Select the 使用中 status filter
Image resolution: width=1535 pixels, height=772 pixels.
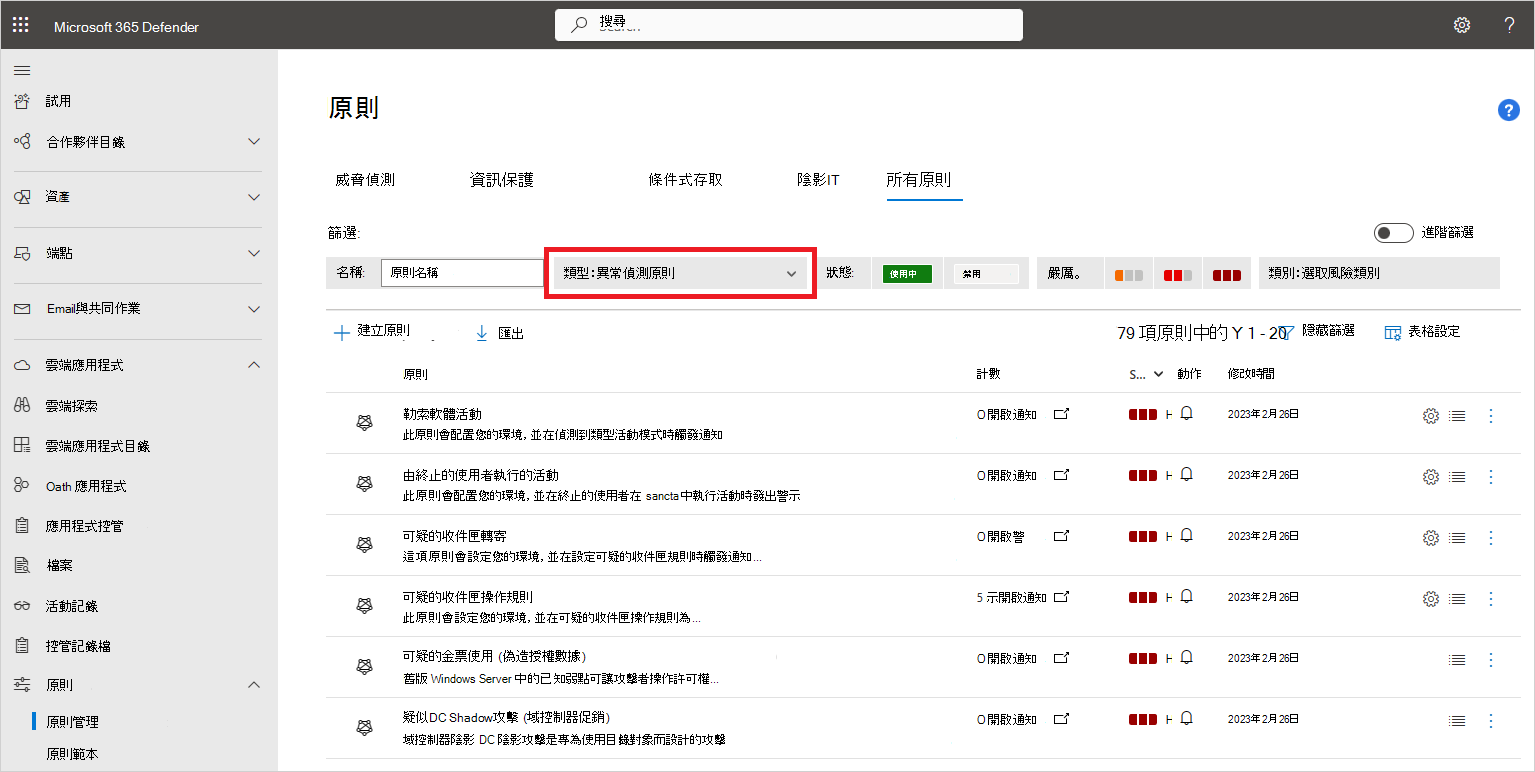907,273
